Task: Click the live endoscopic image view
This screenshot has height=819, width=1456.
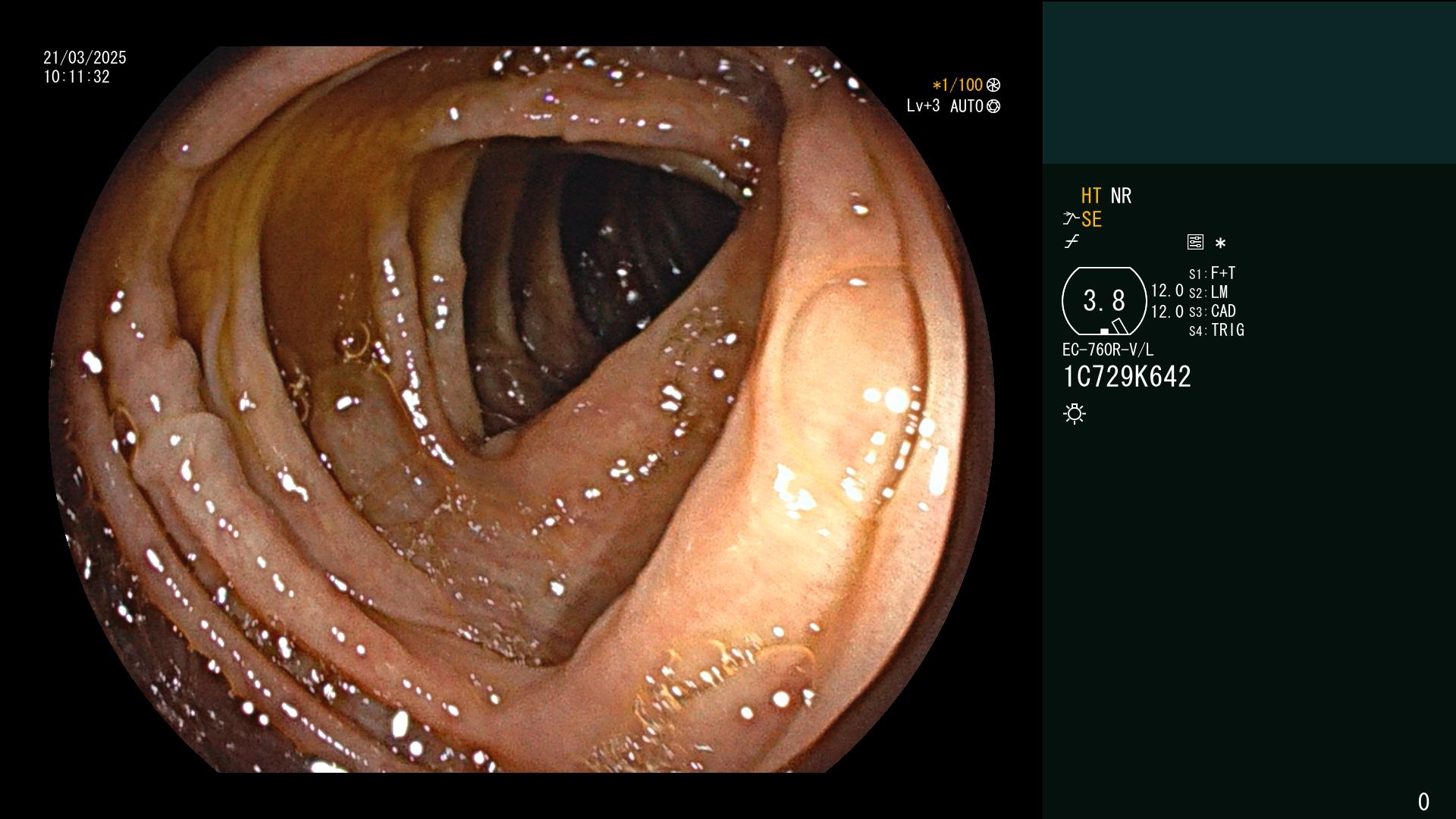Action: [522, 409]
